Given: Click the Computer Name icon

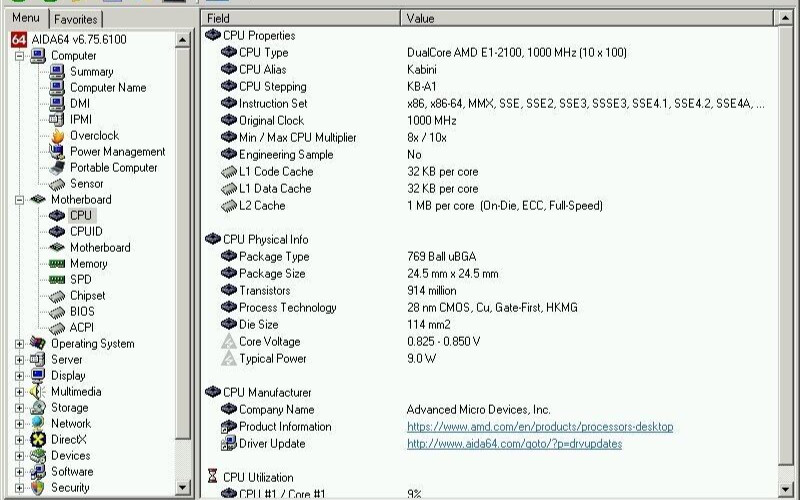Looking at the screenshot, I should (57, 87).
